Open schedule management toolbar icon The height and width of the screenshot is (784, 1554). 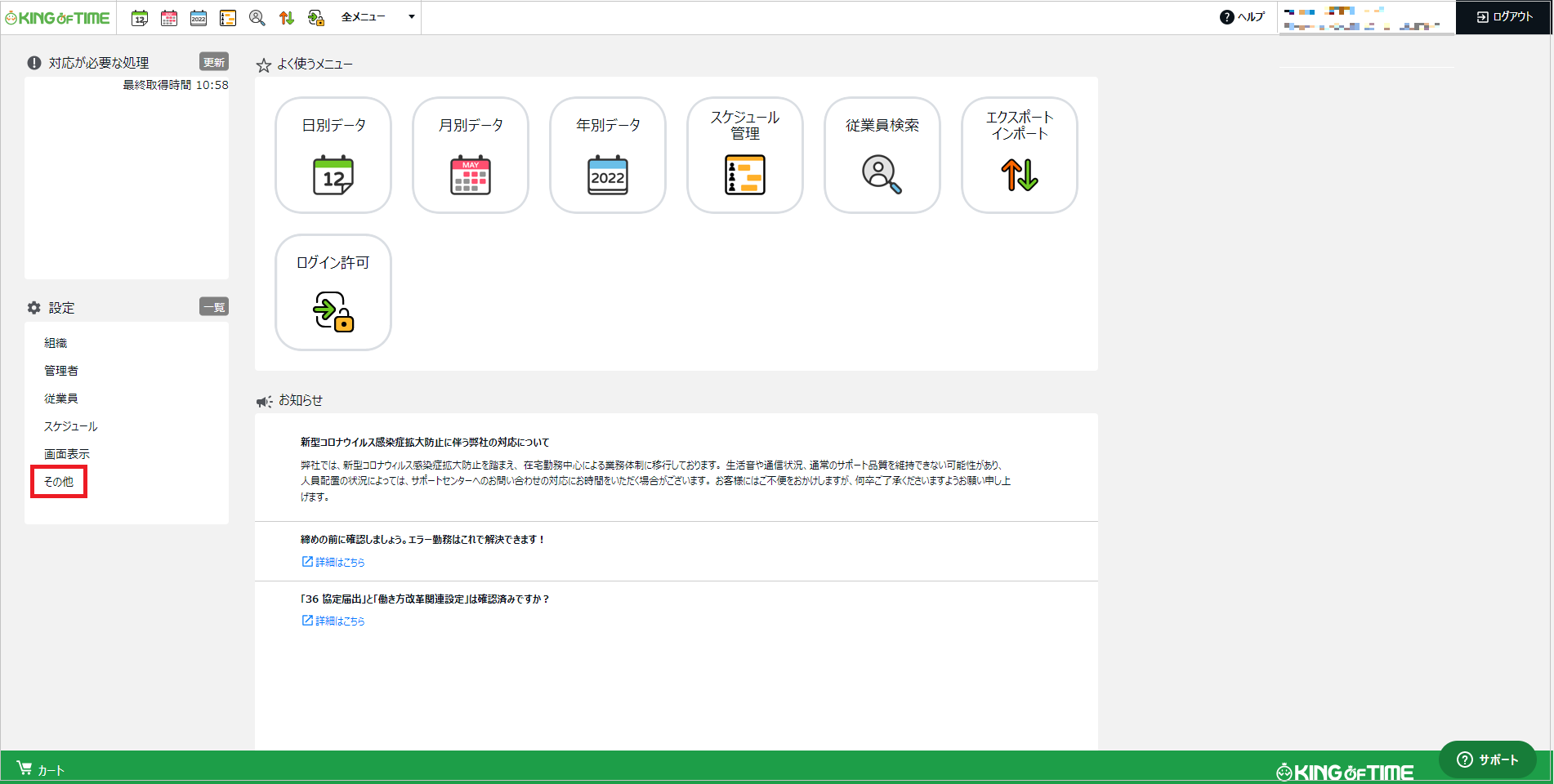pyautogui.click(x=228, y=18)
